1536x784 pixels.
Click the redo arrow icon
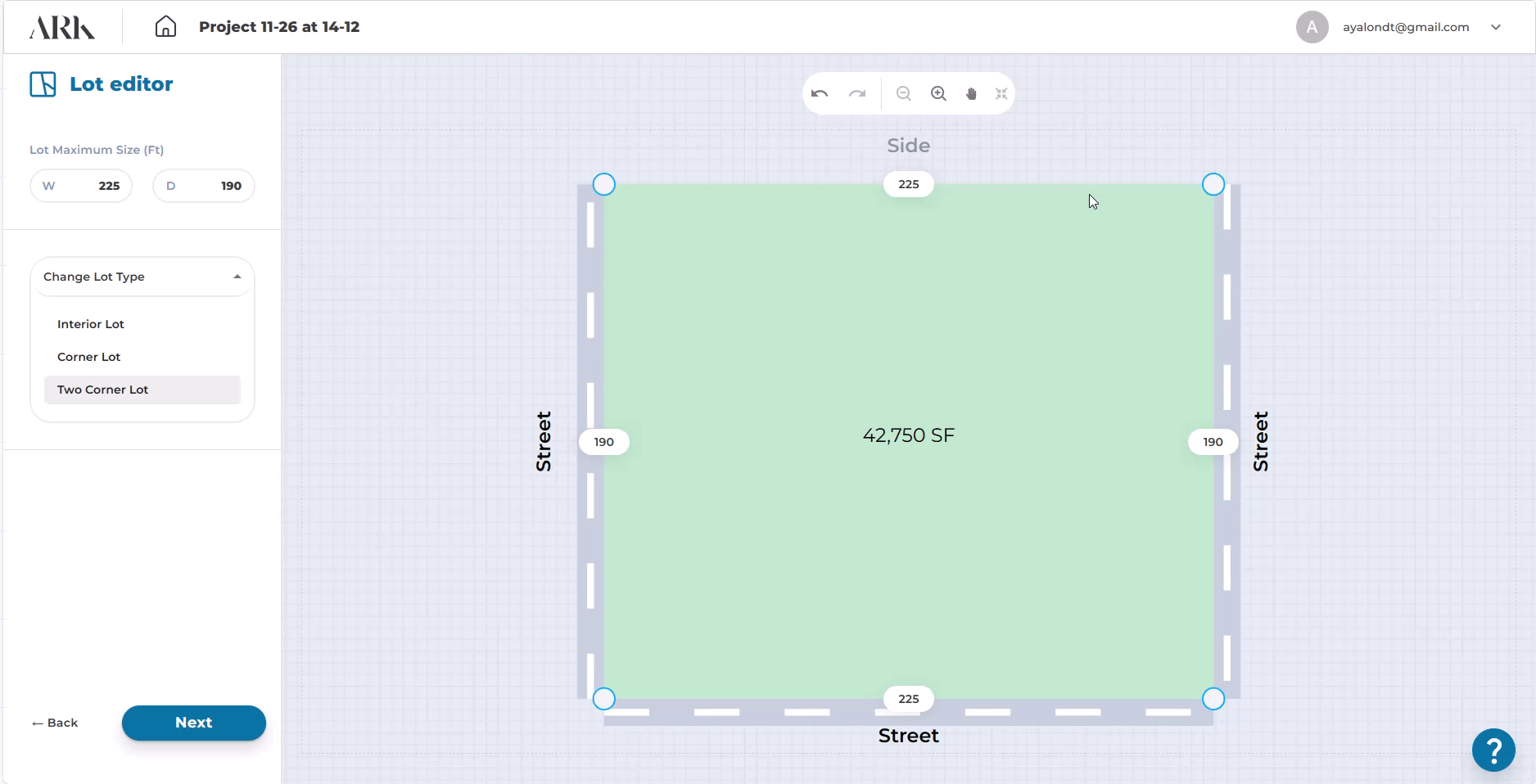click(857, 94)
